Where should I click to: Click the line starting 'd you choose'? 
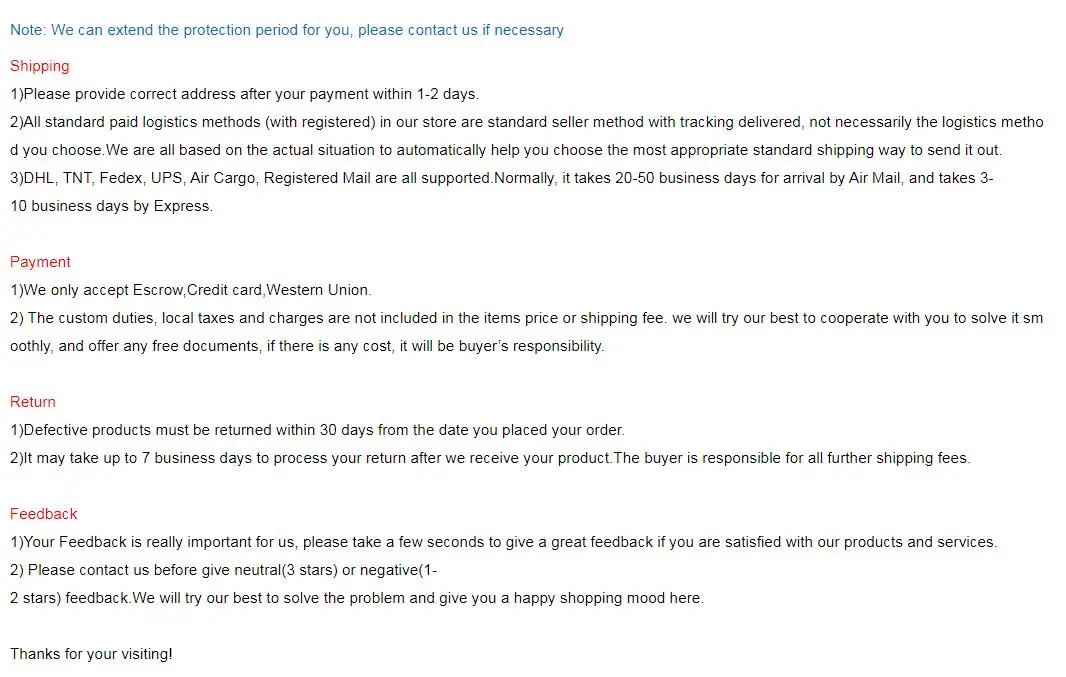pyautogui.click(x=505, y=150)
